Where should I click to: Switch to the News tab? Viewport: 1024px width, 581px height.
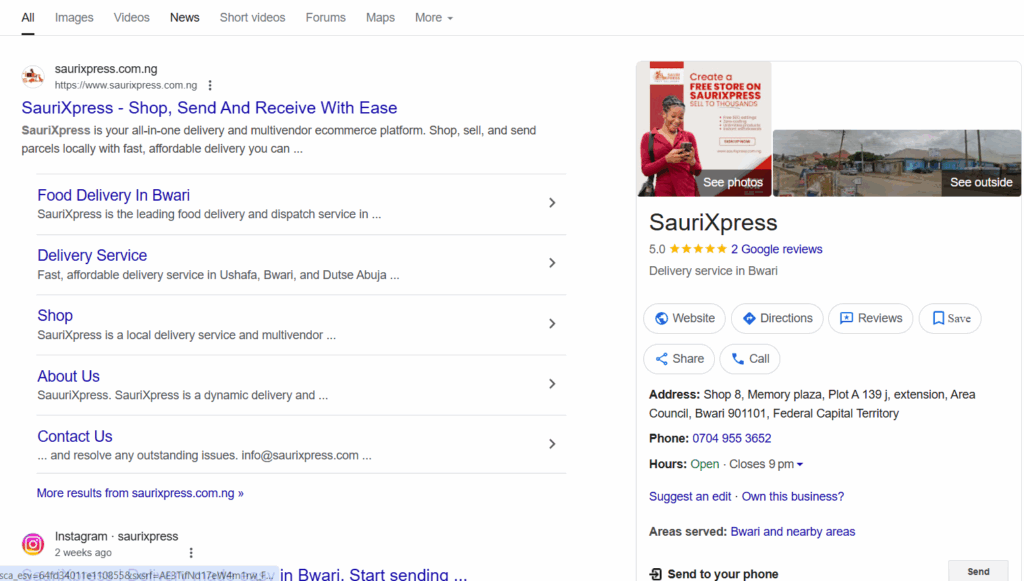[x=184, y=18]
